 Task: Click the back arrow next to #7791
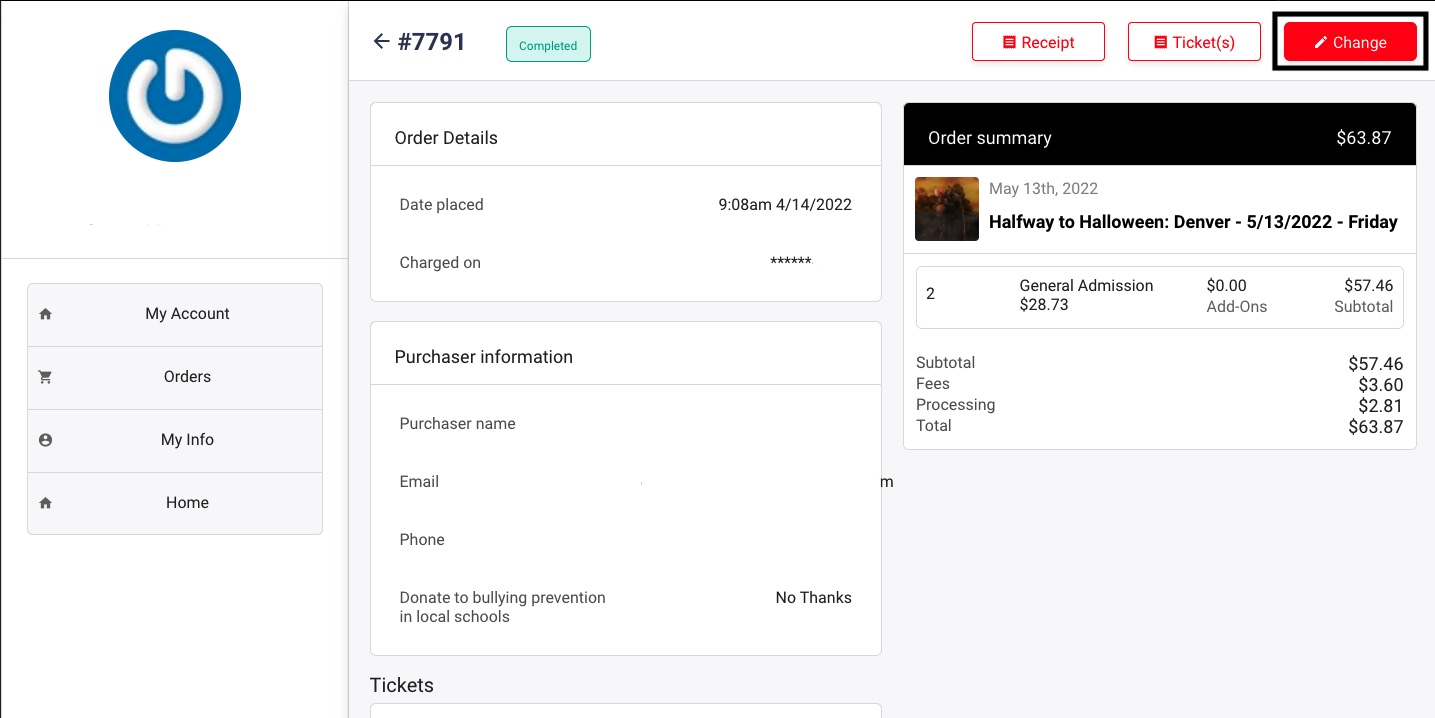point(380,42)
